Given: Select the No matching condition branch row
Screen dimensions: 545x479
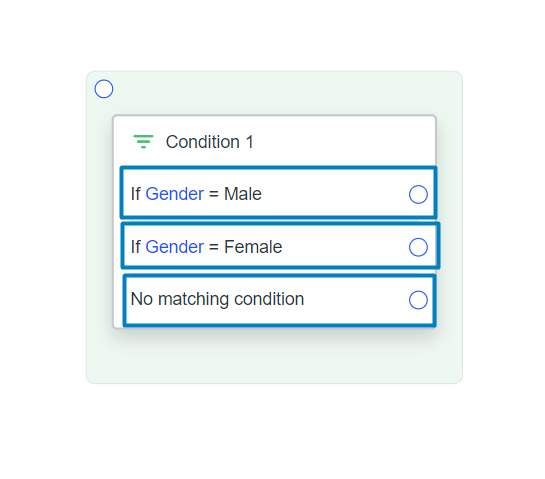Looking at the screenshot, I should coord(280,301).
